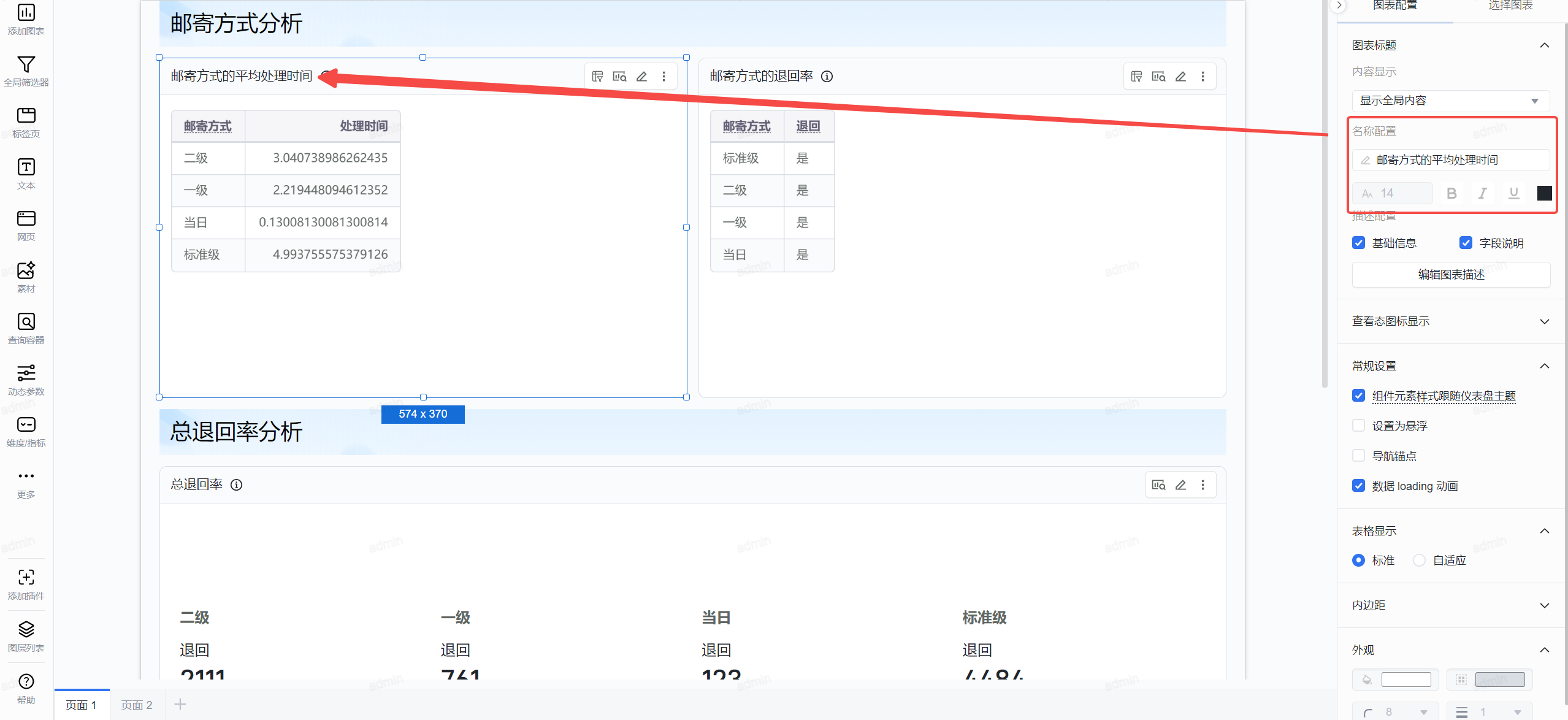Open the 维度/指标 tool

tap(26, 431)
